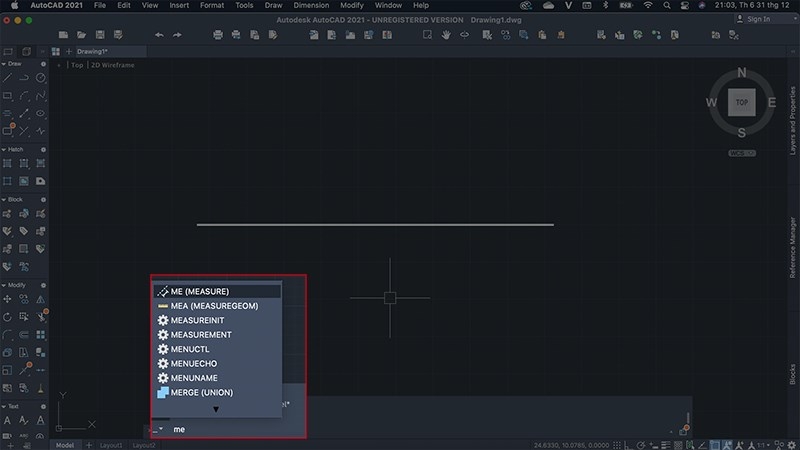The height and width of the screenshot is (450, 800).
Task: Select the Circle tool in Draw panel
Action: (x=41, y=78)
